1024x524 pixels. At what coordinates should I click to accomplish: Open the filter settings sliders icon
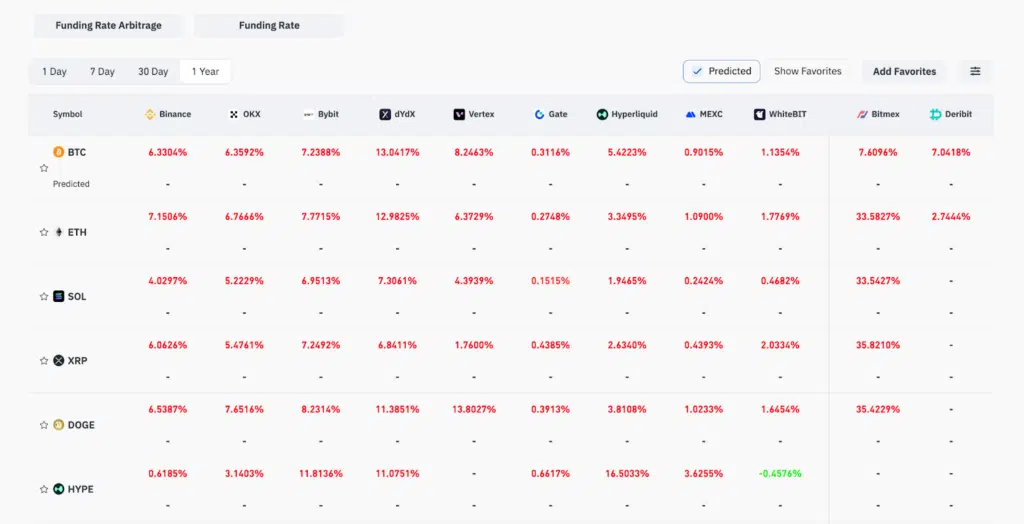pyautogui.click(x=975, y=71)
